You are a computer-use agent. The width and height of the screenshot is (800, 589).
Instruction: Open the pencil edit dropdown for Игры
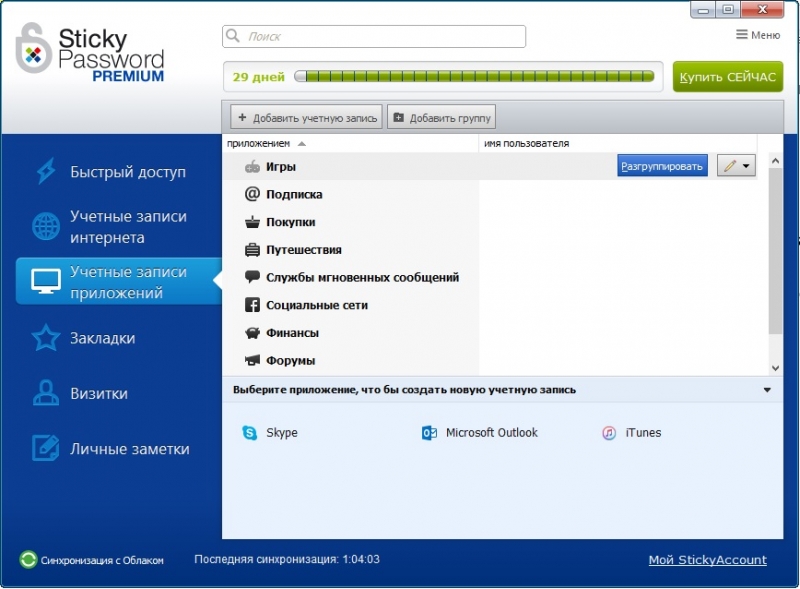coord(736,166)
